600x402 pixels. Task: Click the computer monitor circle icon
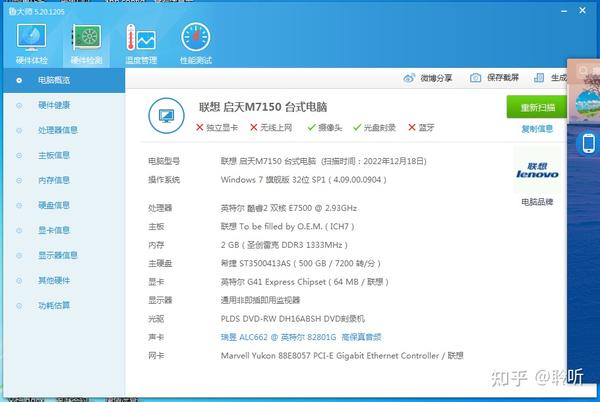(166, 115)
